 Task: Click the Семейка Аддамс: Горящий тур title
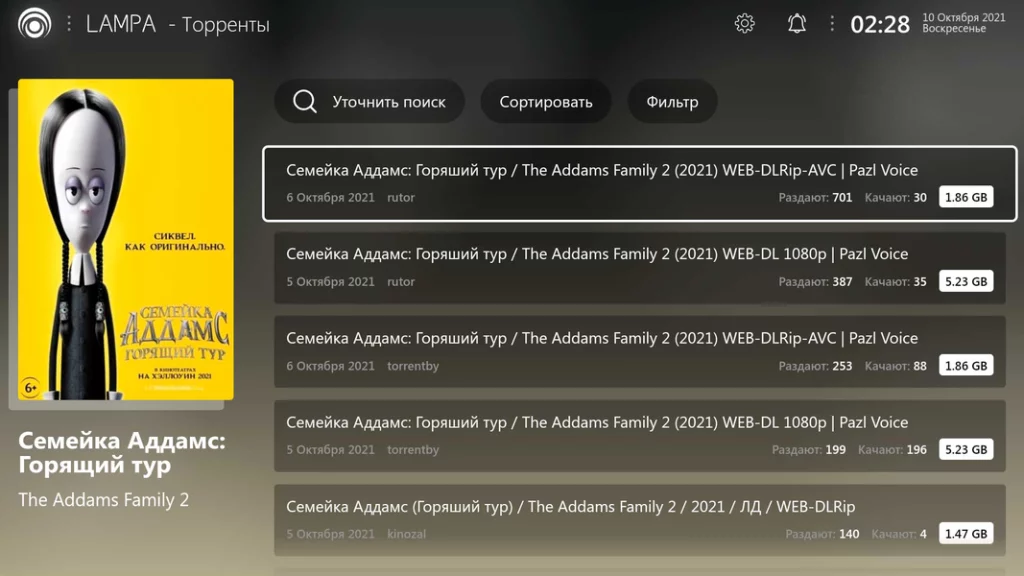(121, 453)
